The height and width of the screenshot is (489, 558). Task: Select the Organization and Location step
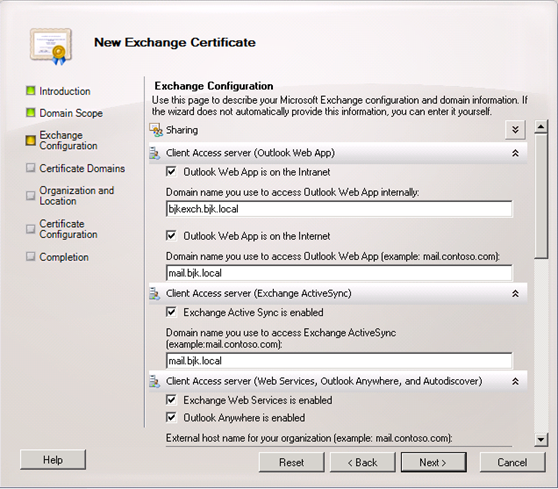[77, 196]
